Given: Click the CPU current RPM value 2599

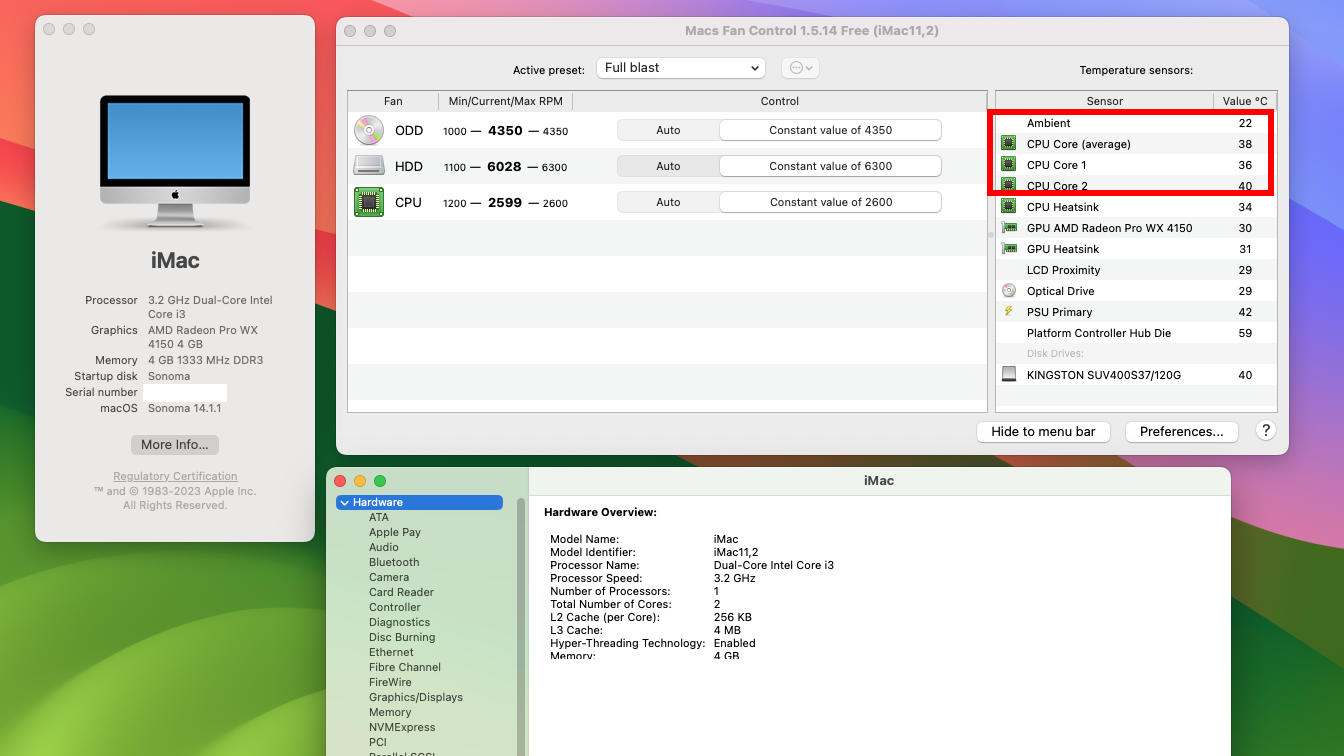Looking at the screenshot, I should [505, 203].
